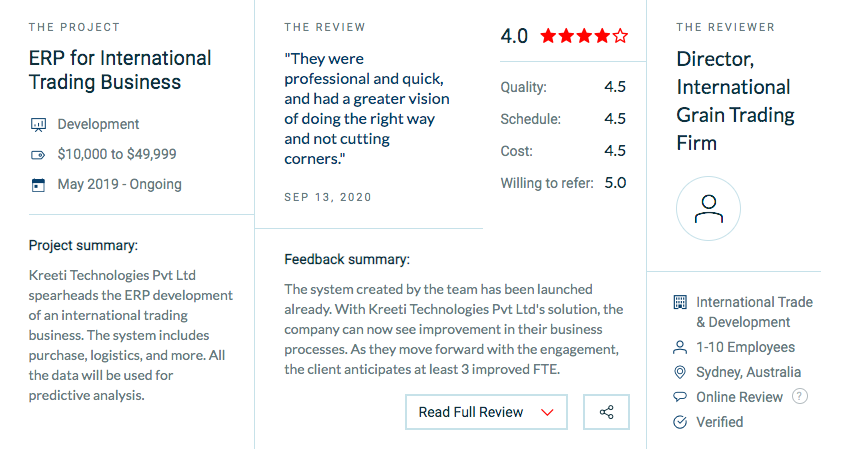
Task: Click the share icon button
Action: click(x=606, y=412)
